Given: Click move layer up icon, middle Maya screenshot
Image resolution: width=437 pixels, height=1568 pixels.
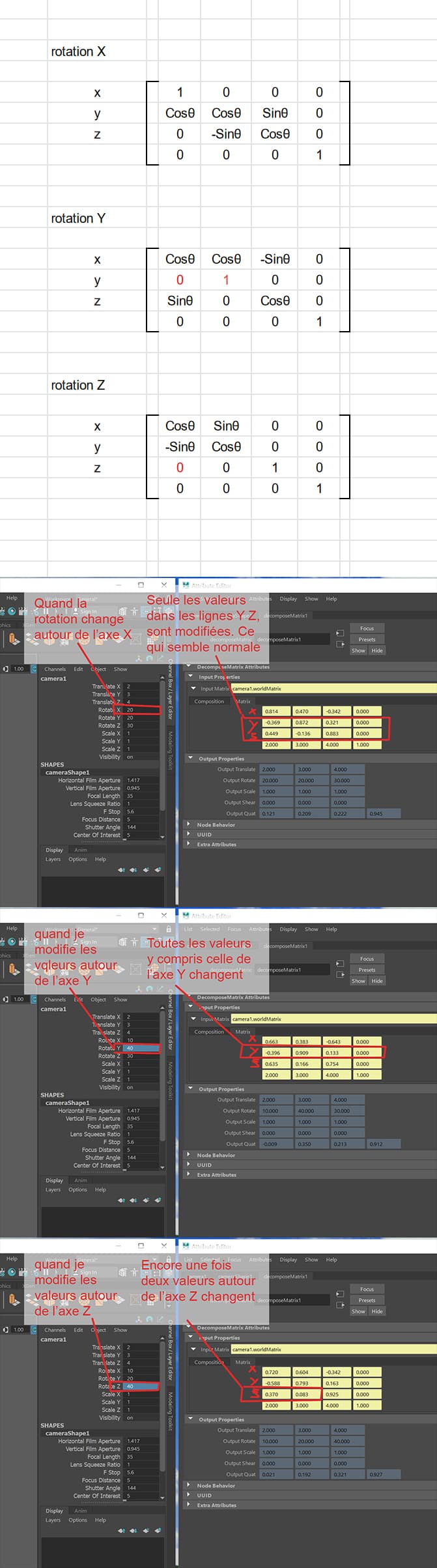Looking at the screenshot, I should click(x=121, y=1200).
